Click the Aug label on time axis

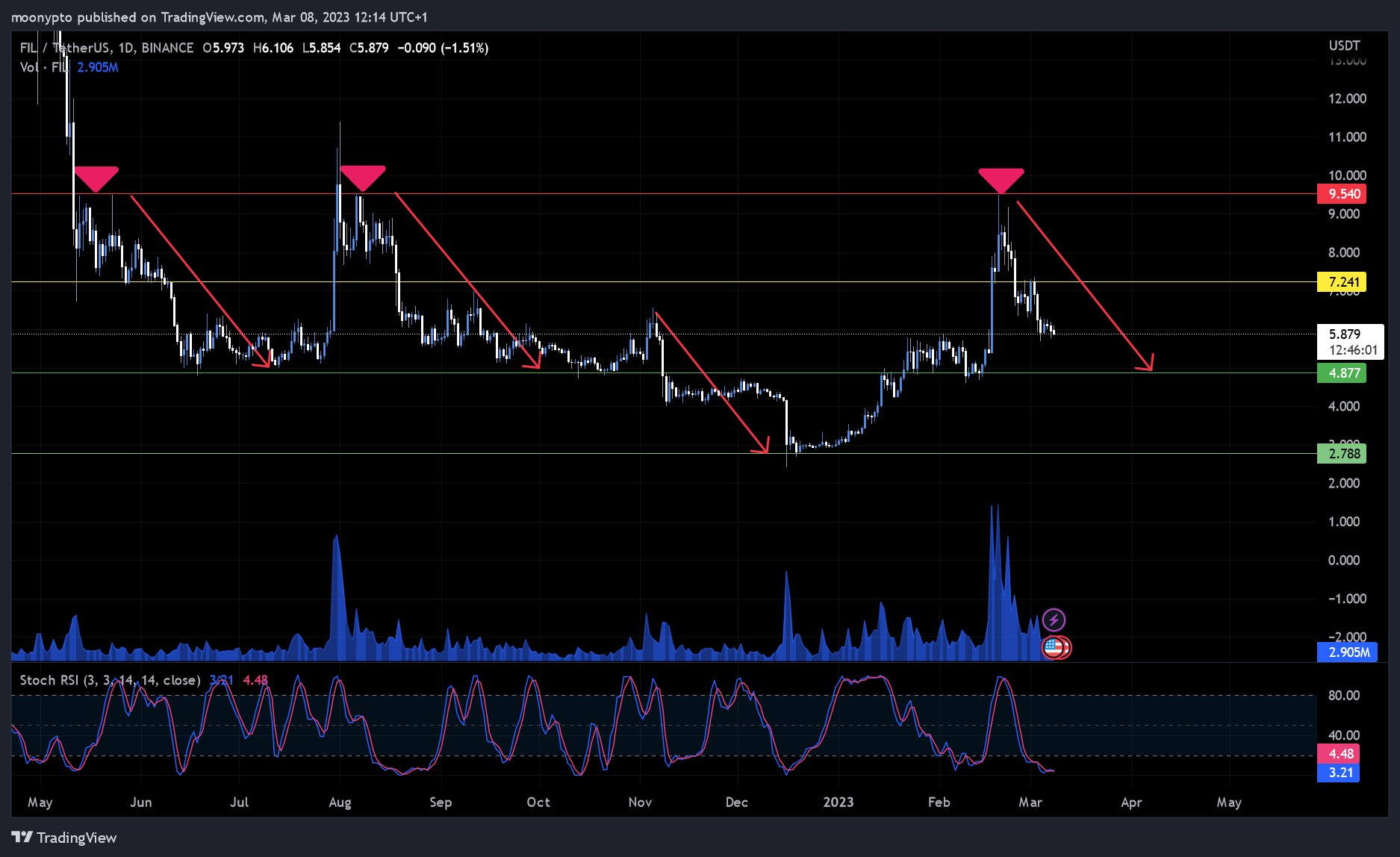(340, 803)
